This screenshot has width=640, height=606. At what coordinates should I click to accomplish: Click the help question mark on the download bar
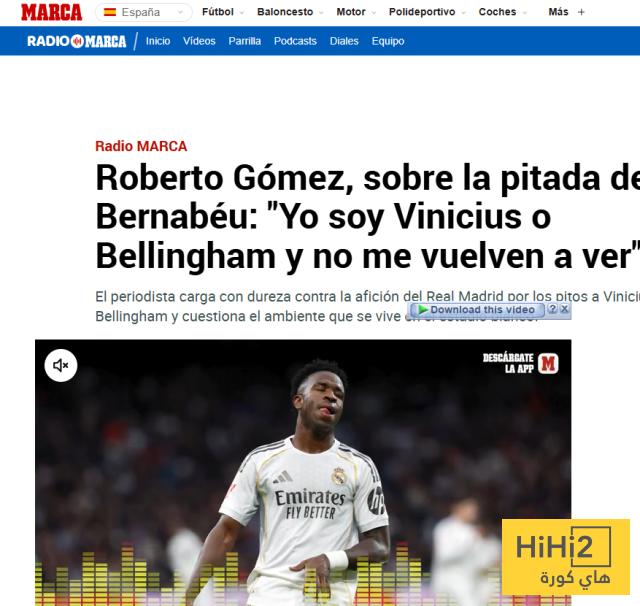552,309
